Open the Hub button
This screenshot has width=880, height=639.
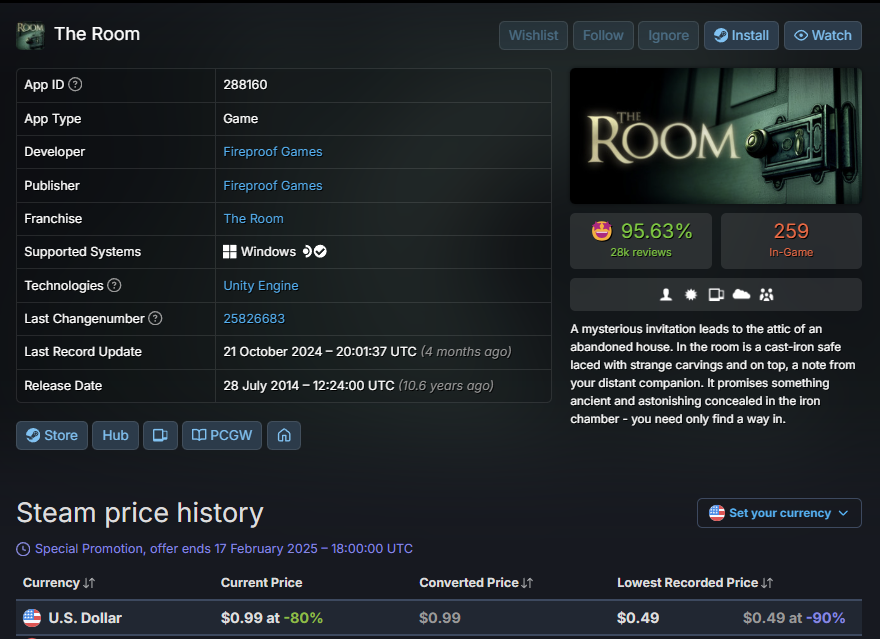point(116,435)
